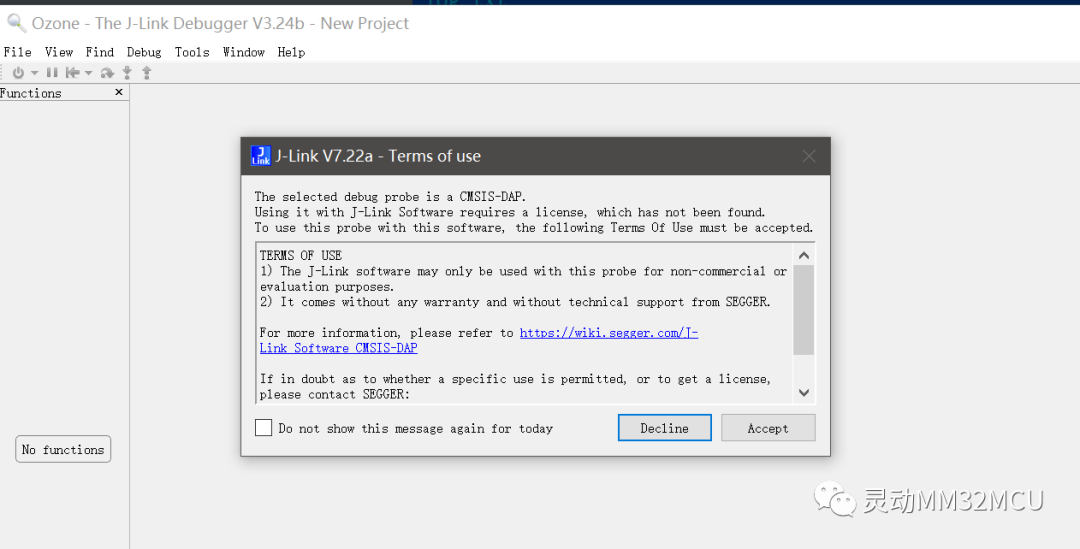Click the Step Out (up arrow) icon
Image resolution: width=1080 pixels, height=549 pixels.
pyautogui.click(x=147, y=72)
